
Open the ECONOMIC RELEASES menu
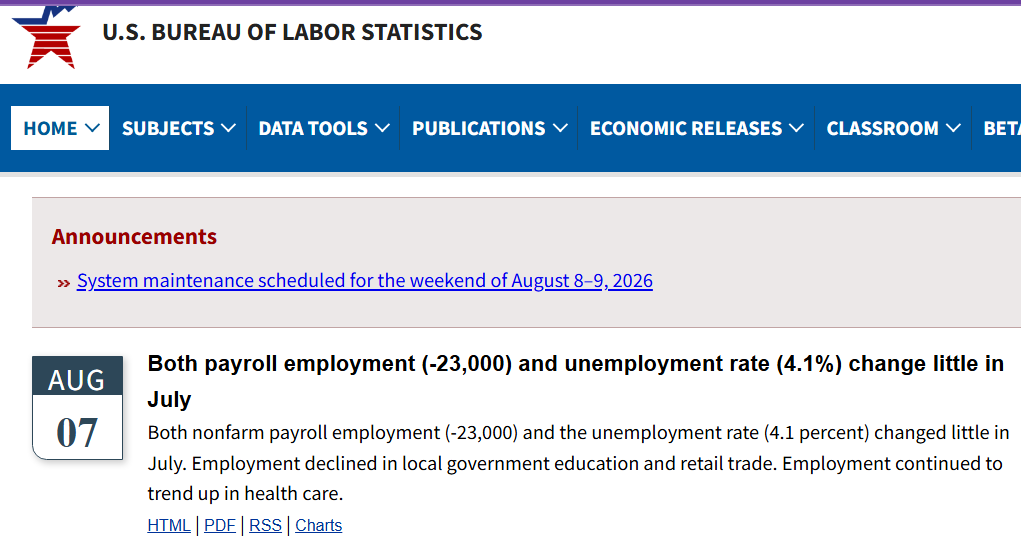[x=696, y=128]
